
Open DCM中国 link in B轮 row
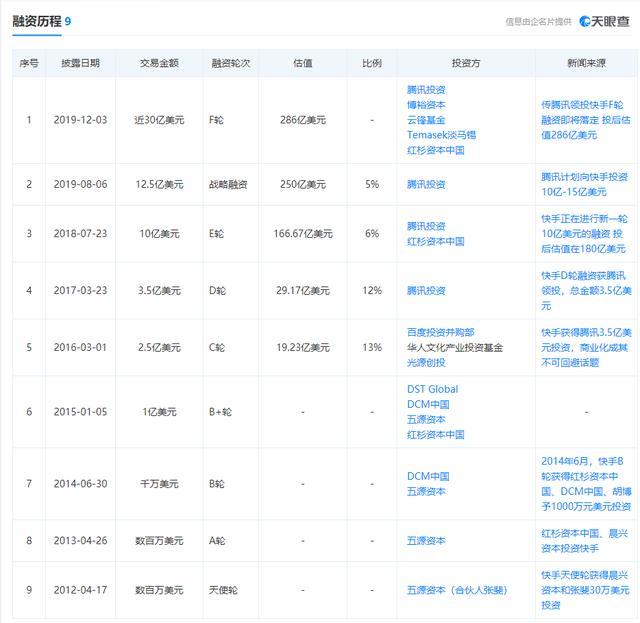[x=428, y=476]
